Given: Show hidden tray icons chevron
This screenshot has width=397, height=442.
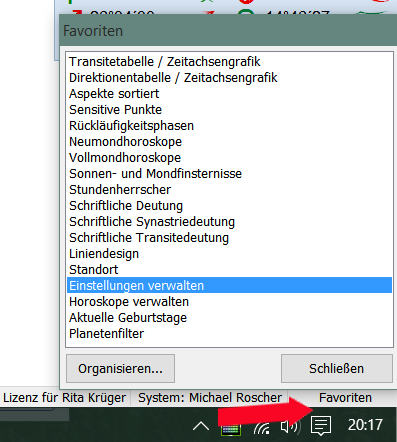Looking at the screenshot, I should pos(201,426).
